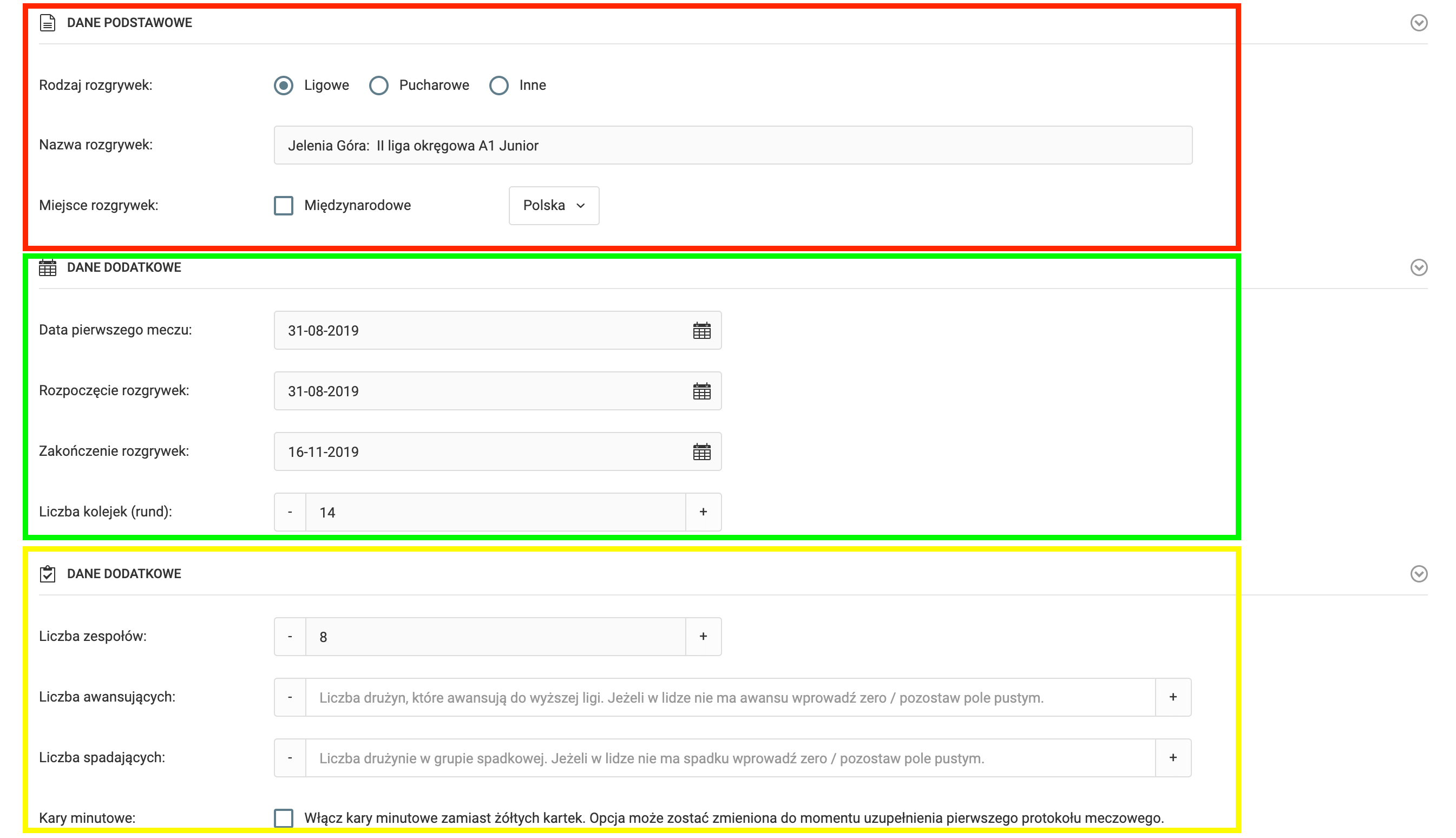The height and width of the screenshot is (838, 1456).
Task: Click the Nazwa rozgrywek text field
Action: (x=732, y=145)
